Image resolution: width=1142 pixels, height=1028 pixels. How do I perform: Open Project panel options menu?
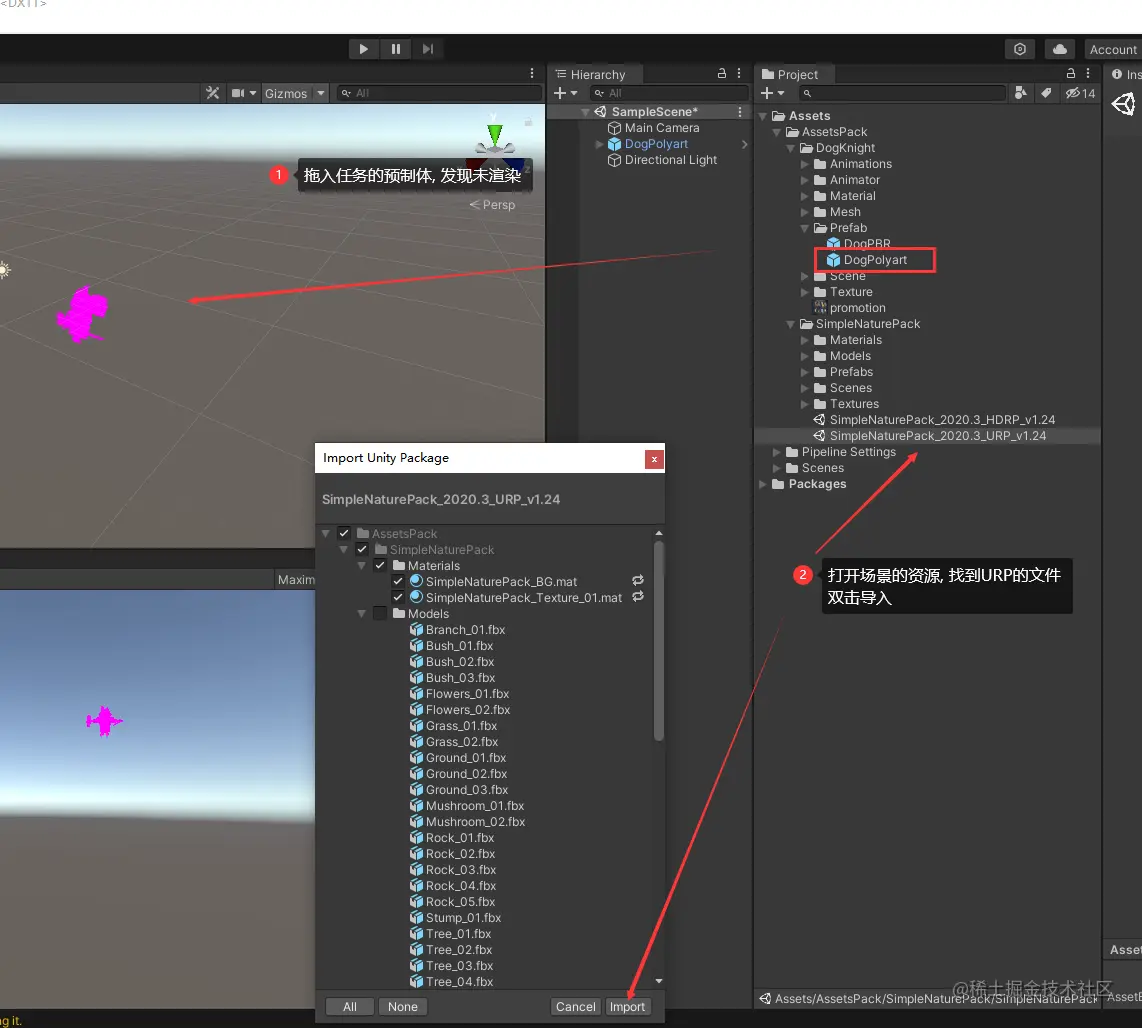(1088, 74)
